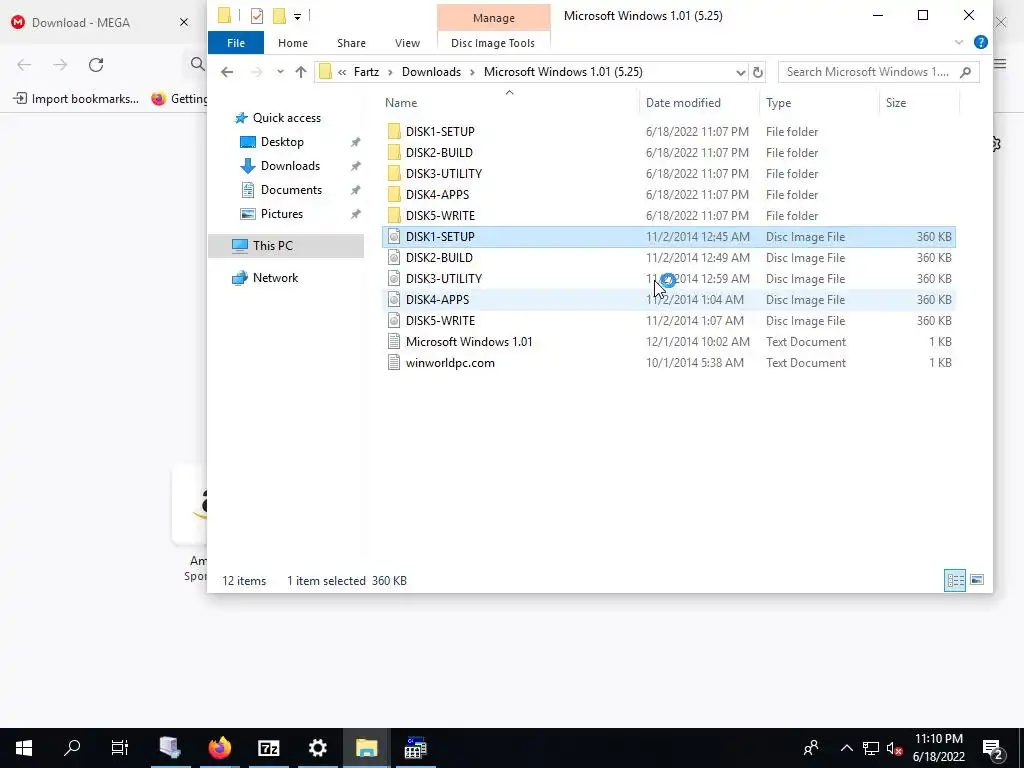Open Pictures in navigation pane
The image size is (1024, 768).
point(281,214)
